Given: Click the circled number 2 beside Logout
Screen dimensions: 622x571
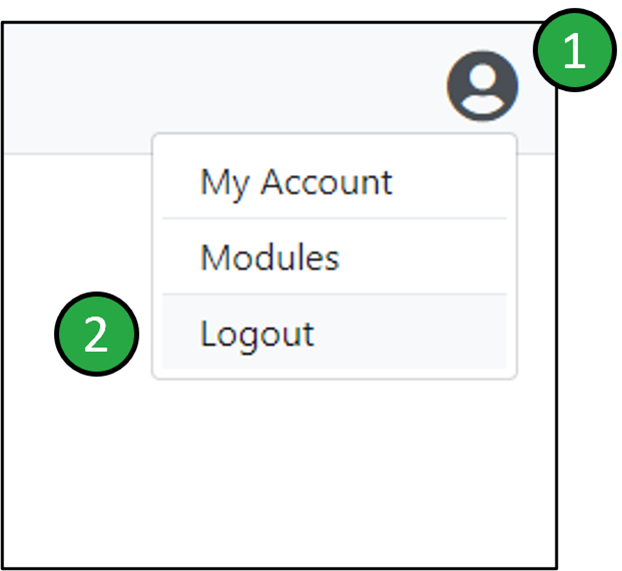Looking at the screenshot, I should (95, 334).
